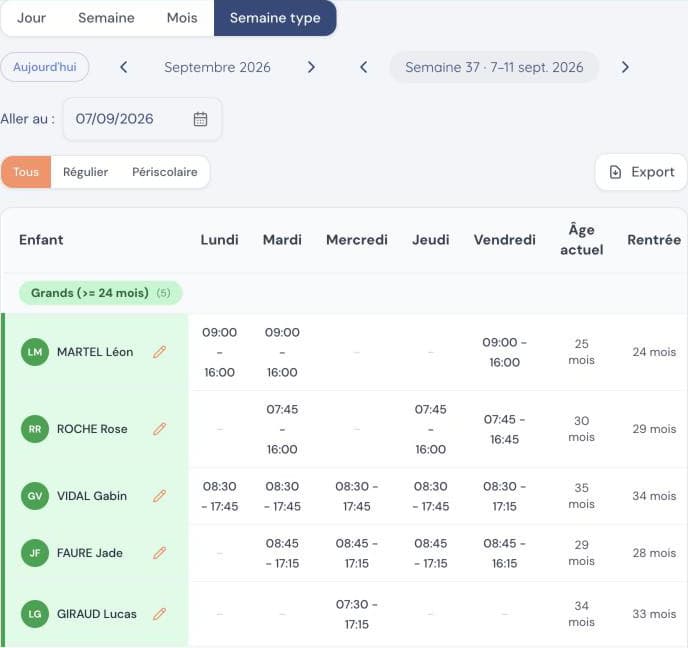Click the RR avatar of ROCHE Rose

[35, 429]
